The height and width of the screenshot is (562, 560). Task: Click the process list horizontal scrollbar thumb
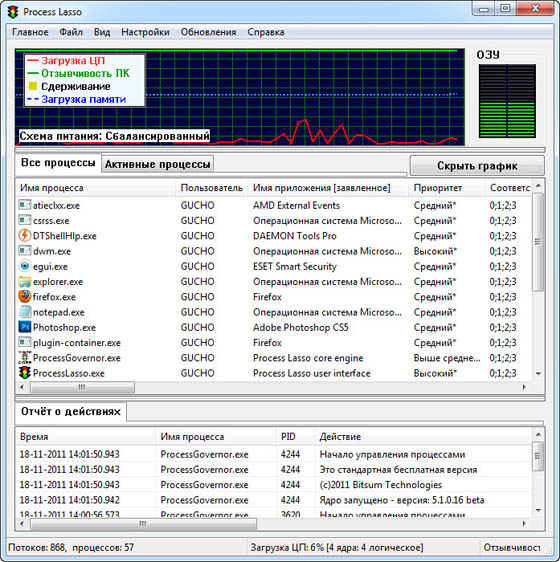82,387
